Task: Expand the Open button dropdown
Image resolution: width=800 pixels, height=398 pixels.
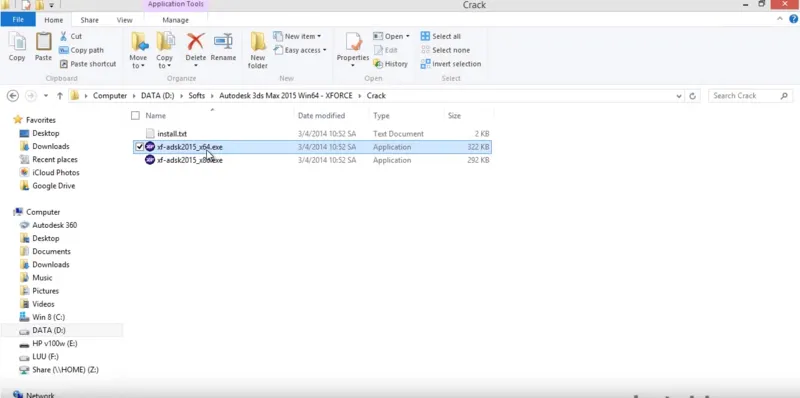Action: pyautogui.click(x=408, y=36)
